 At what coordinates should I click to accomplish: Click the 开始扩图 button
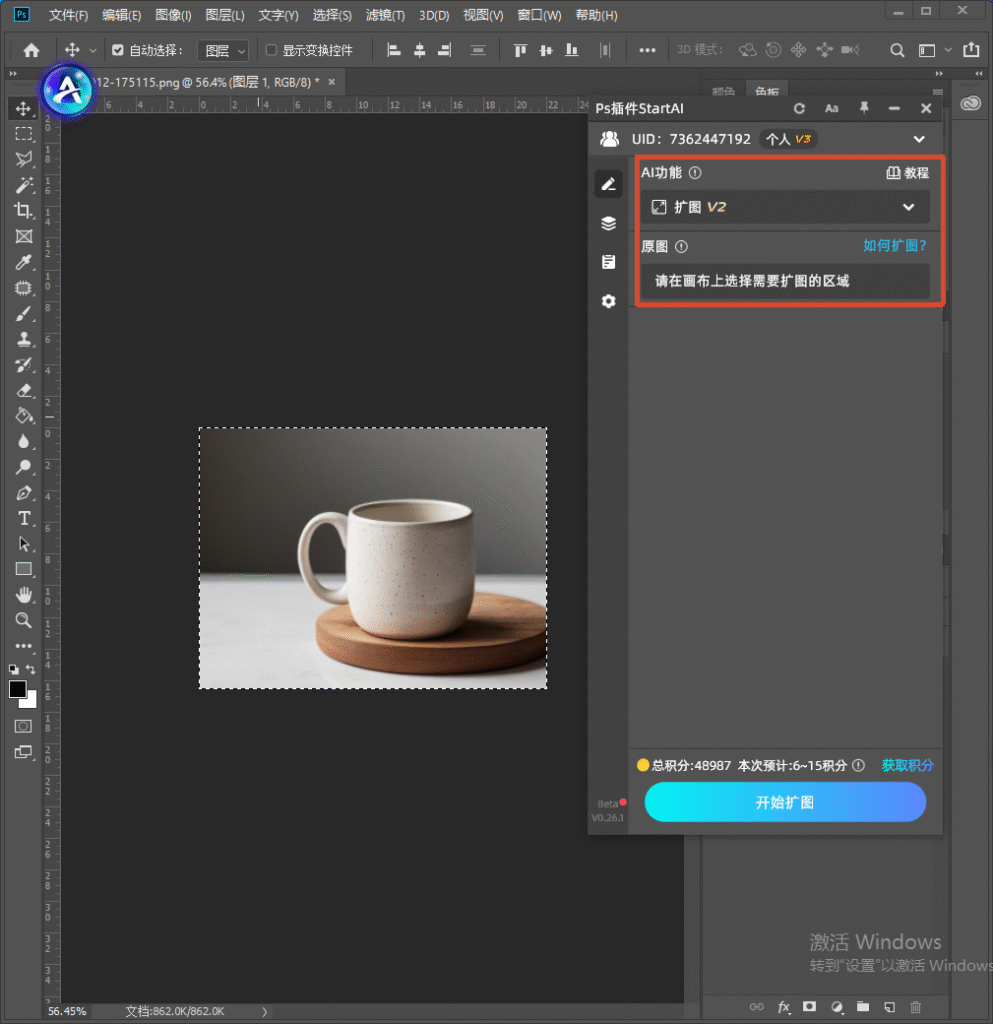click(785, 803)
